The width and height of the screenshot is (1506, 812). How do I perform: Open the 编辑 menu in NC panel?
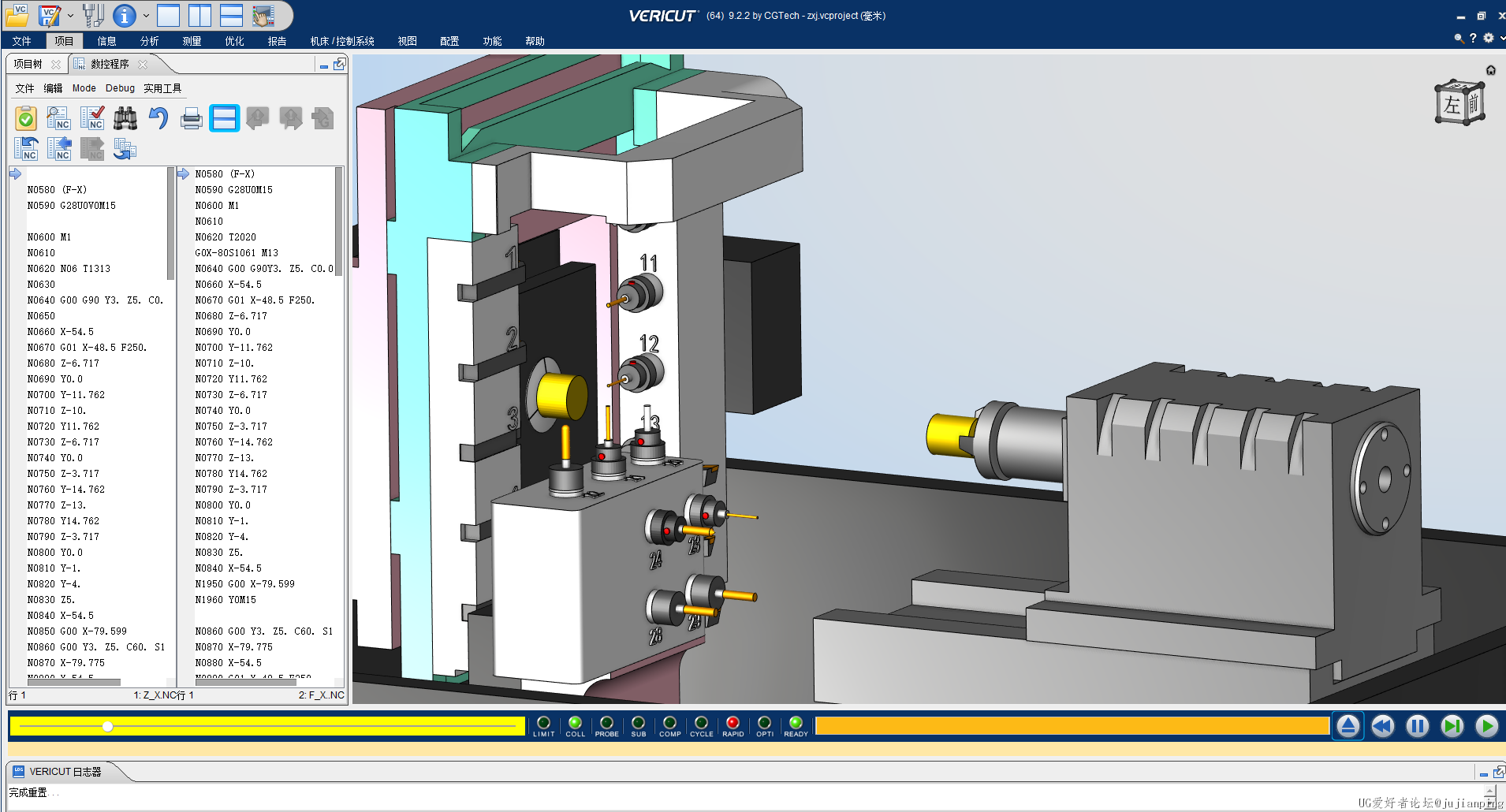point(53,88)
